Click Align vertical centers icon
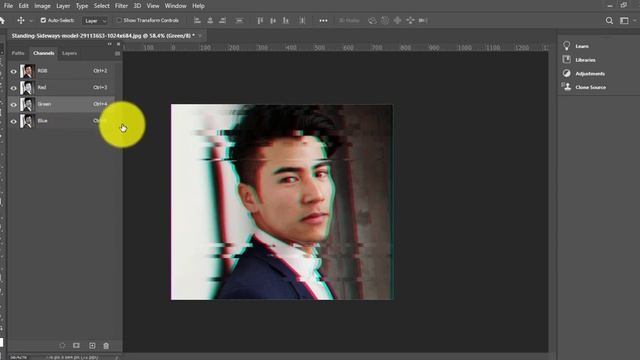This screenshot has height=360, width=640. pyautogui.click(x=273, y=20)
